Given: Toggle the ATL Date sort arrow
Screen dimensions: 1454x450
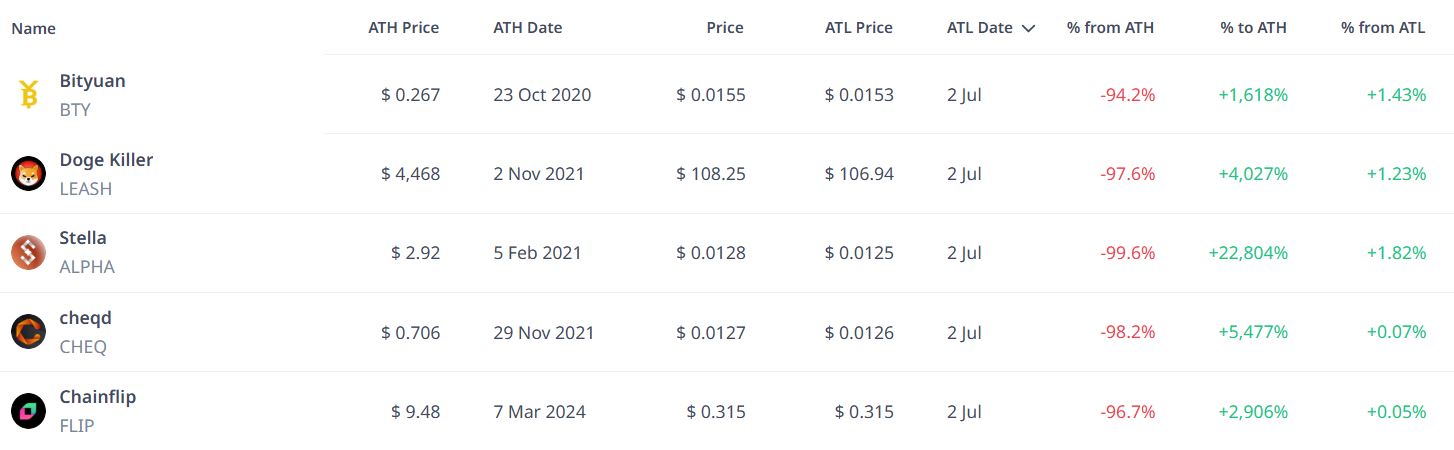Looking at the screenshot, I should 1028,28.
